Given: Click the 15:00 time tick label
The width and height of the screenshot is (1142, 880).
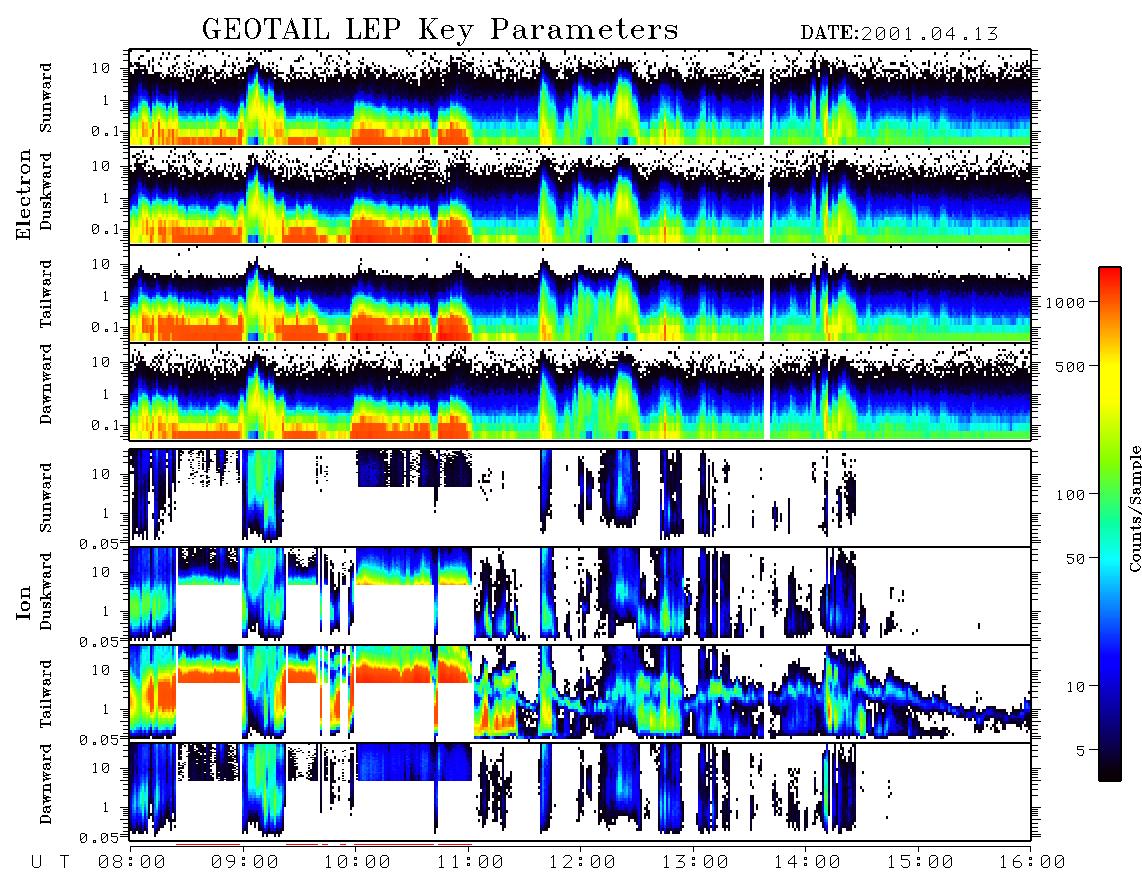Looking at the screenshot, I should (920, 862).
